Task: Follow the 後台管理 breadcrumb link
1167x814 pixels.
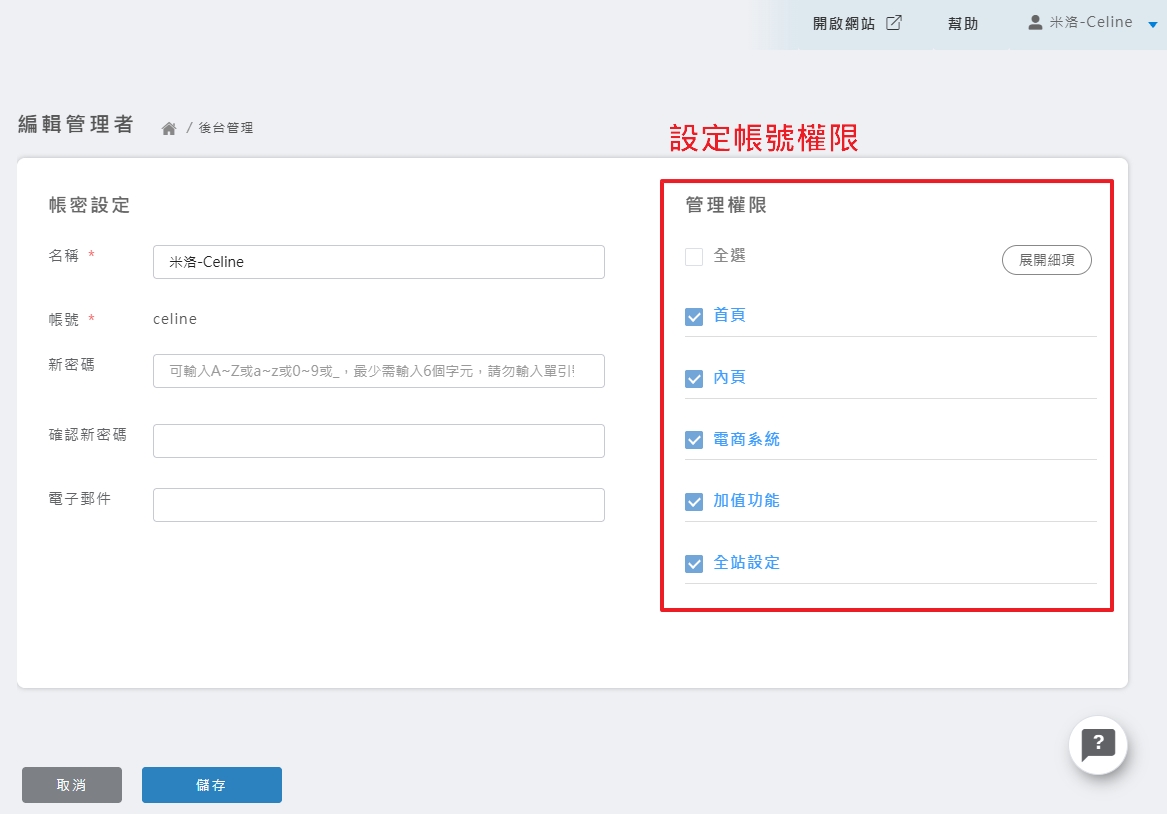Action: 225,128
